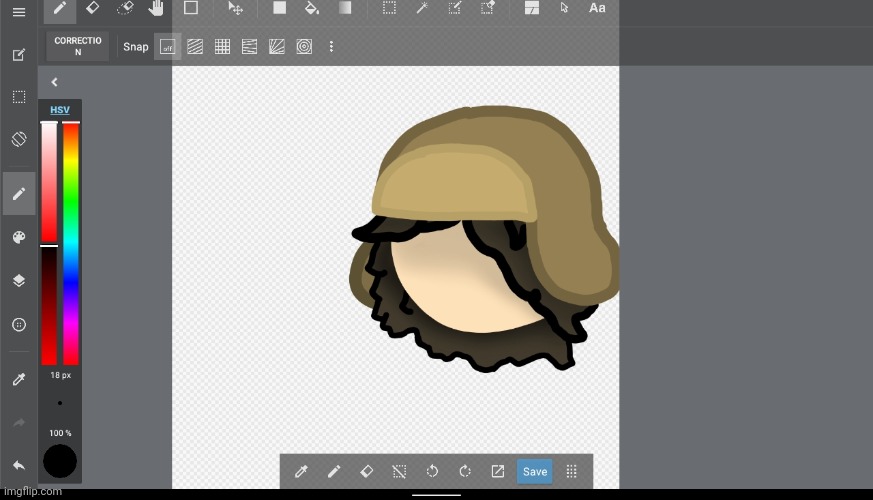Enable crosshatch grid snap

click(x=222, y=47)
